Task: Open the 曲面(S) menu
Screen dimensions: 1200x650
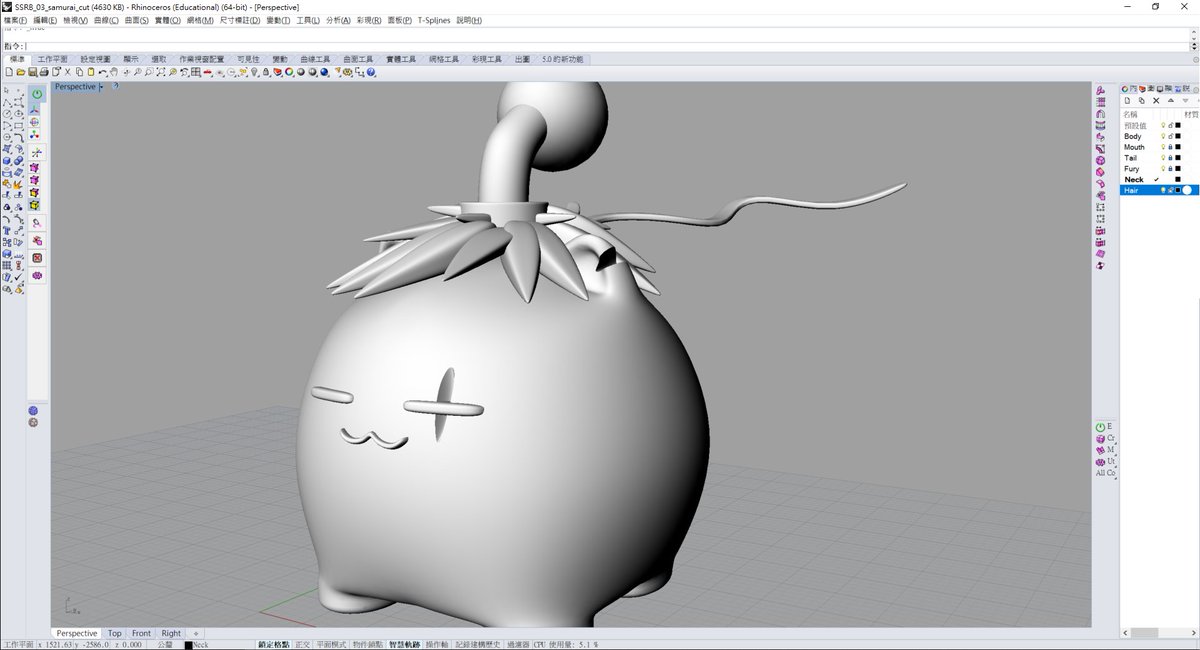Action: (x=138, y=20)
